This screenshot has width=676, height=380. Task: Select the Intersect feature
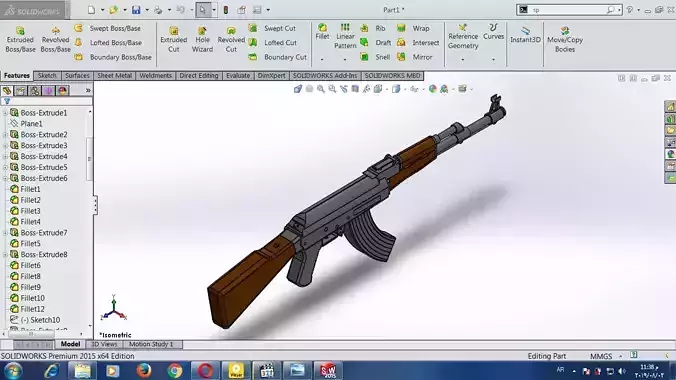(x=418, y=43)
